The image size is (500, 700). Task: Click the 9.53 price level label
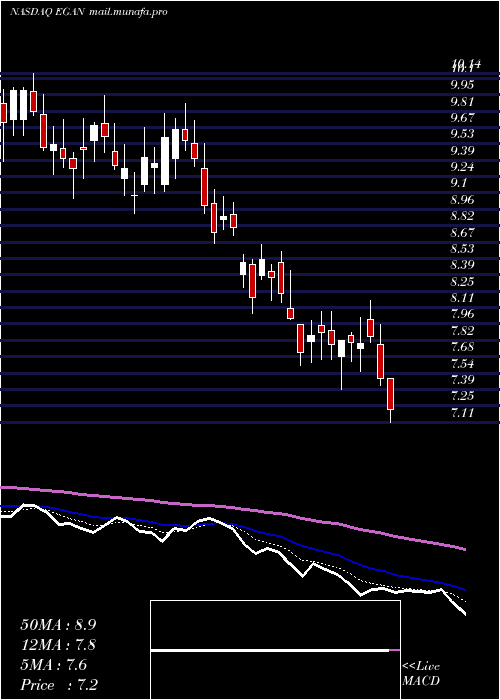pos(463,134)
